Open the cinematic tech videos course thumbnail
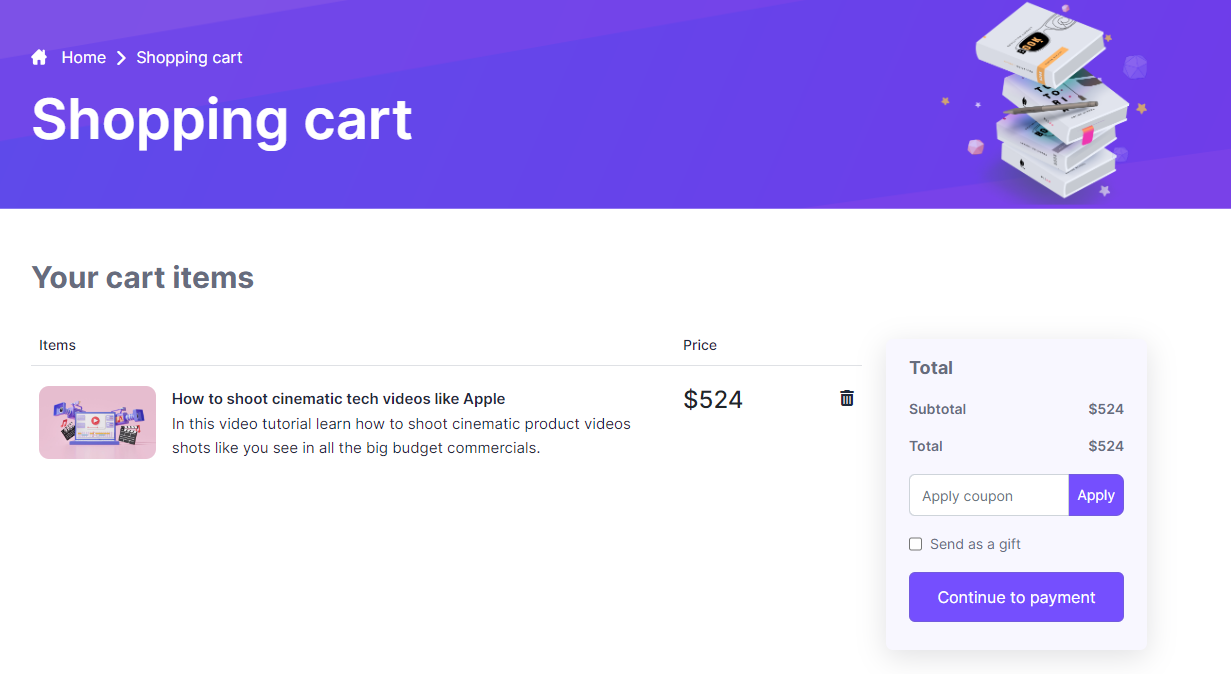This screenshot has height=674, width=1231. 97,422
